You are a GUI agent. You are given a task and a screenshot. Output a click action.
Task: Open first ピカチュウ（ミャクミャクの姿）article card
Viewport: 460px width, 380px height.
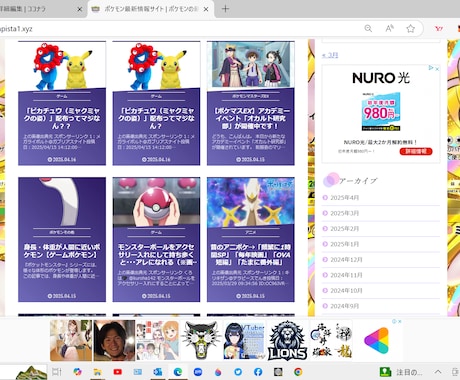click(x=62, y=103)
